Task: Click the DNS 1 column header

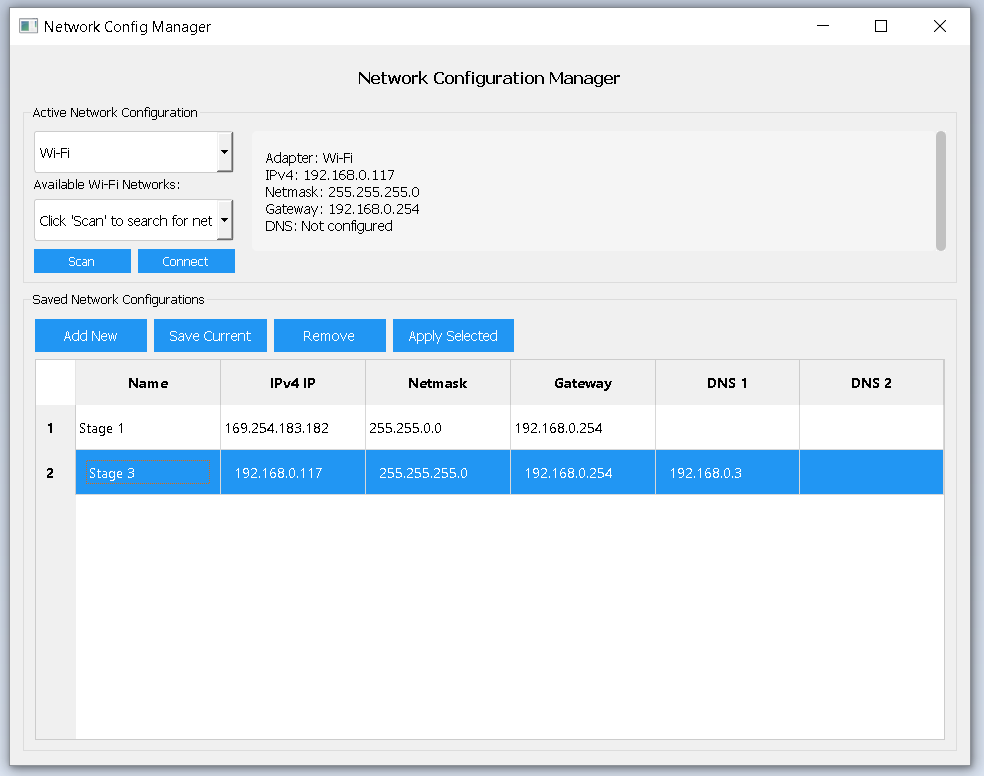Action: pyautogui.click(x=727, y=383)
